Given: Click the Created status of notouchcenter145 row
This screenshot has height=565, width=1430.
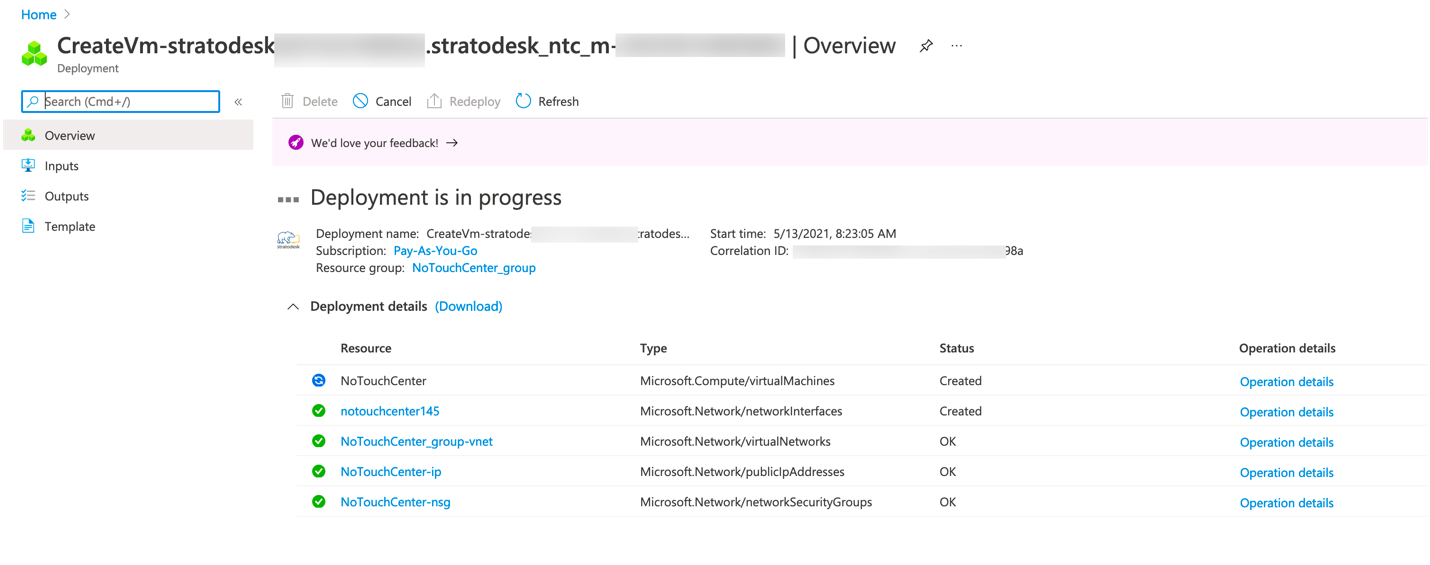Looking at the screenshot, I should 960,411.
